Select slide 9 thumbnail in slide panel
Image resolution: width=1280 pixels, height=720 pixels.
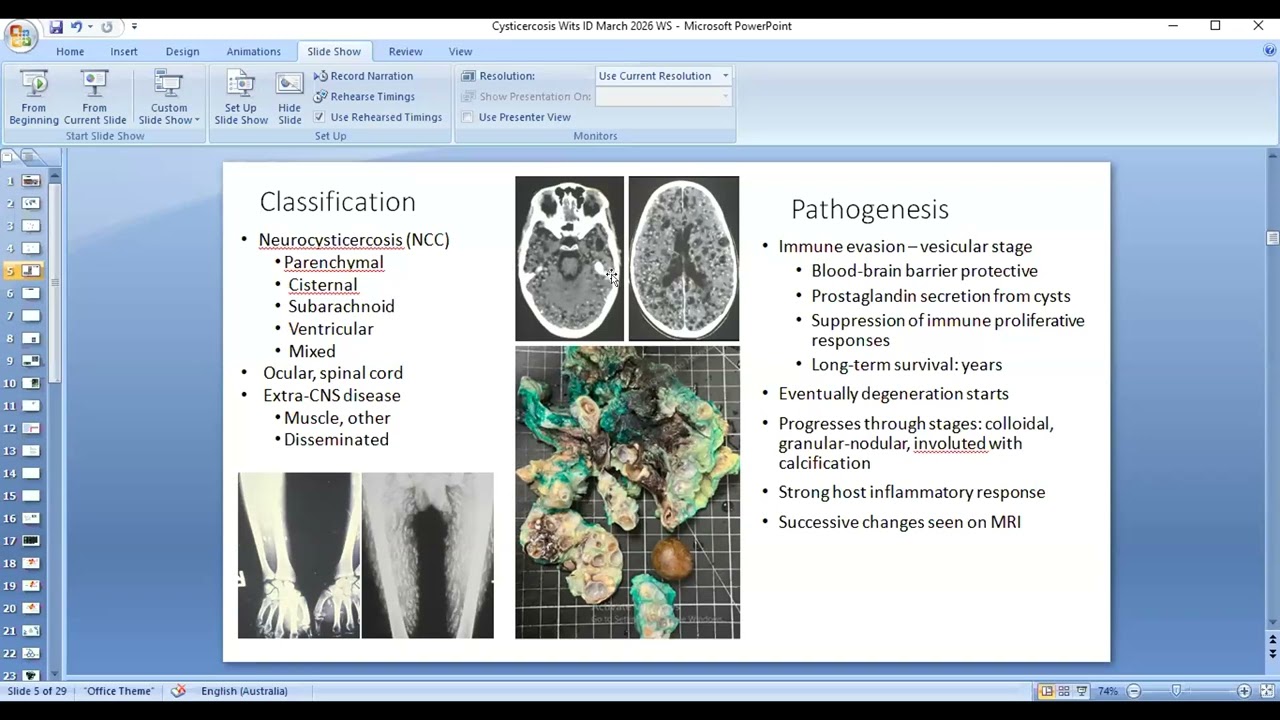pos(31,361)
